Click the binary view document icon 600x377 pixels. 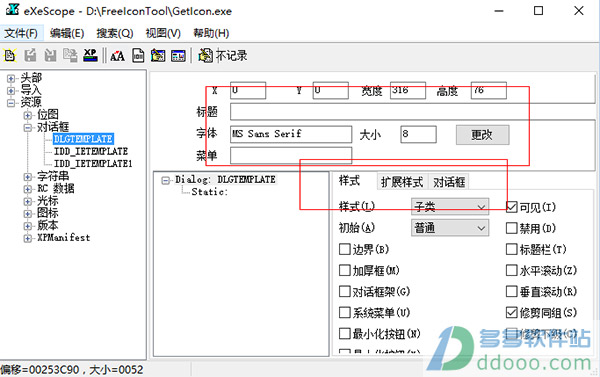[x=138, y=56]
